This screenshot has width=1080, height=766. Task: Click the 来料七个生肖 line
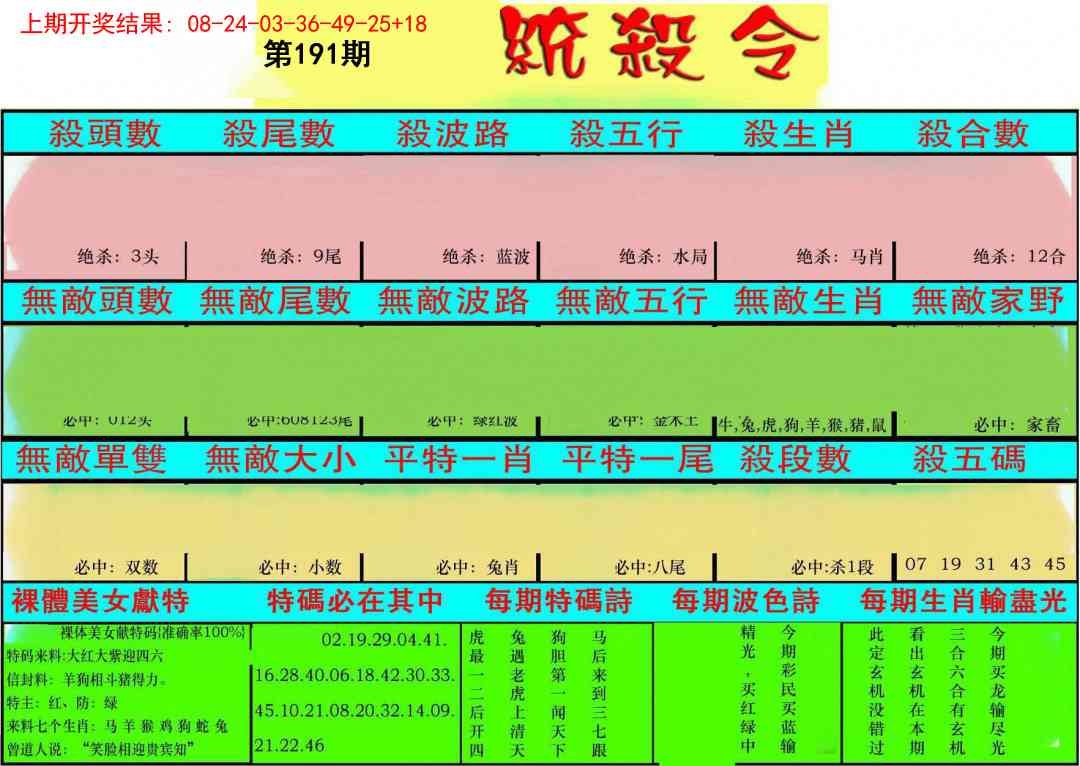(x=117, y=726)
